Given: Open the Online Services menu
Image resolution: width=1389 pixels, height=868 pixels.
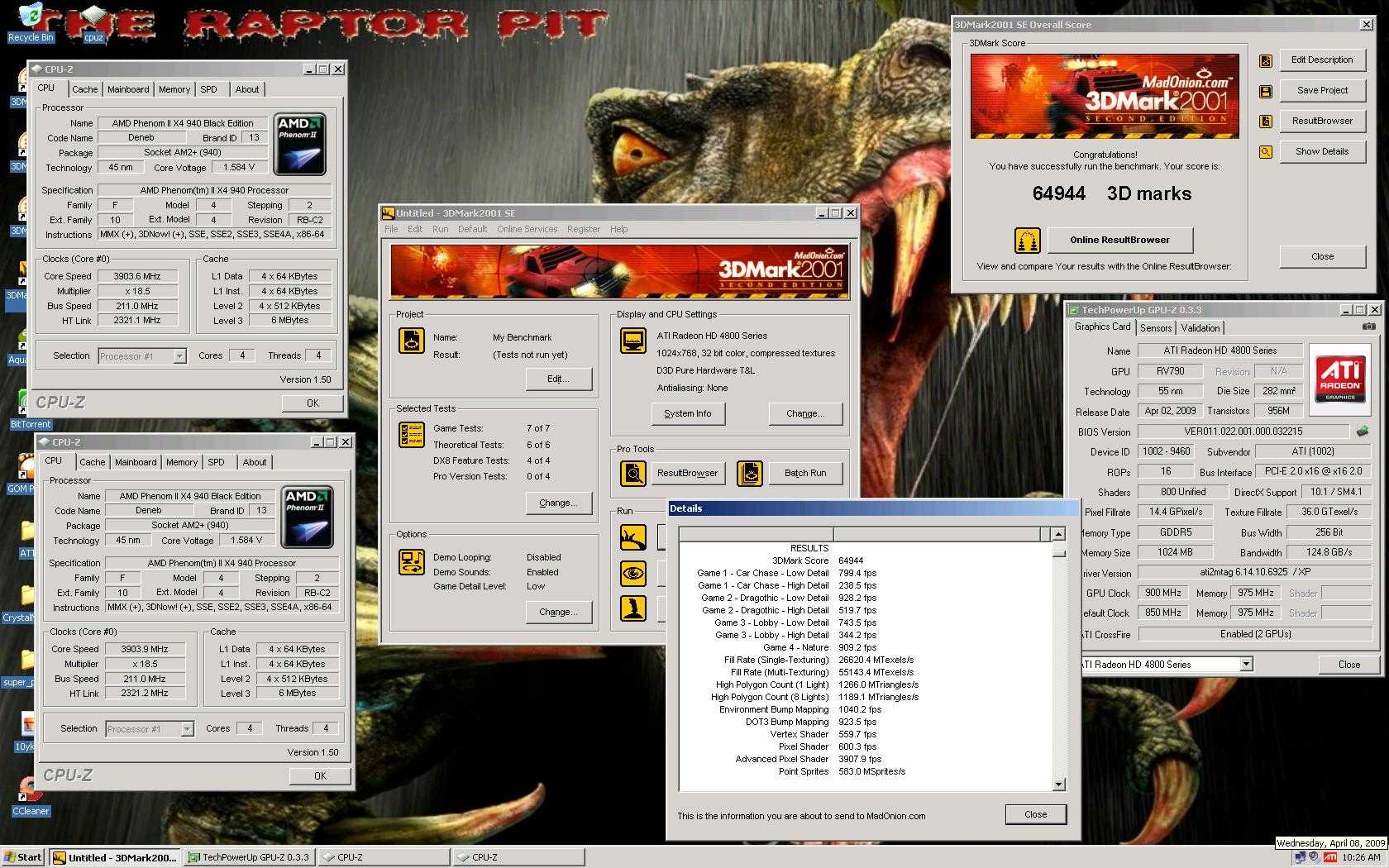Looking at the screenshot, I should (x=527, y=229).
